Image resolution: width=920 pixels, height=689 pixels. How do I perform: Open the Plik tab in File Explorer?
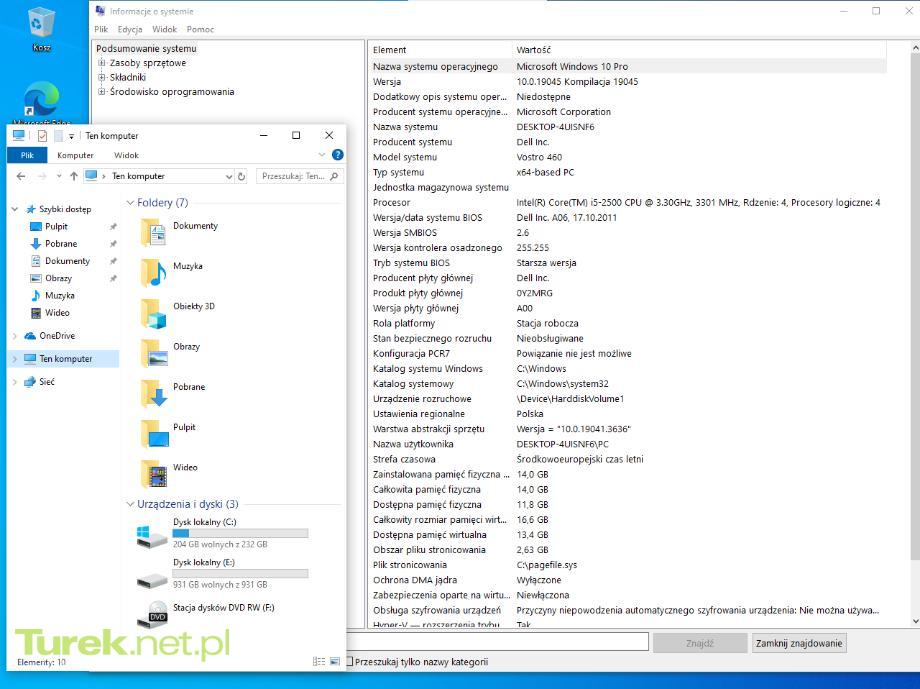pyautogui.click(x=27, y=155)
